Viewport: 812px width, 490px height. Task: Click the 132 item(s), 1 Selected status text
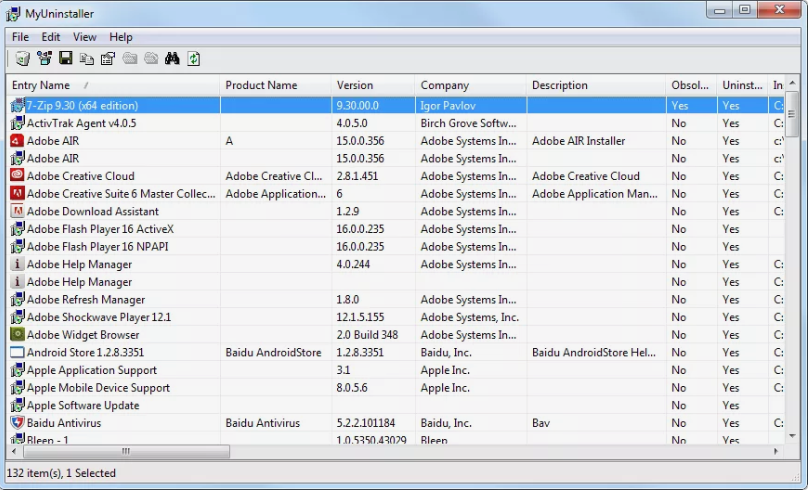61,473
